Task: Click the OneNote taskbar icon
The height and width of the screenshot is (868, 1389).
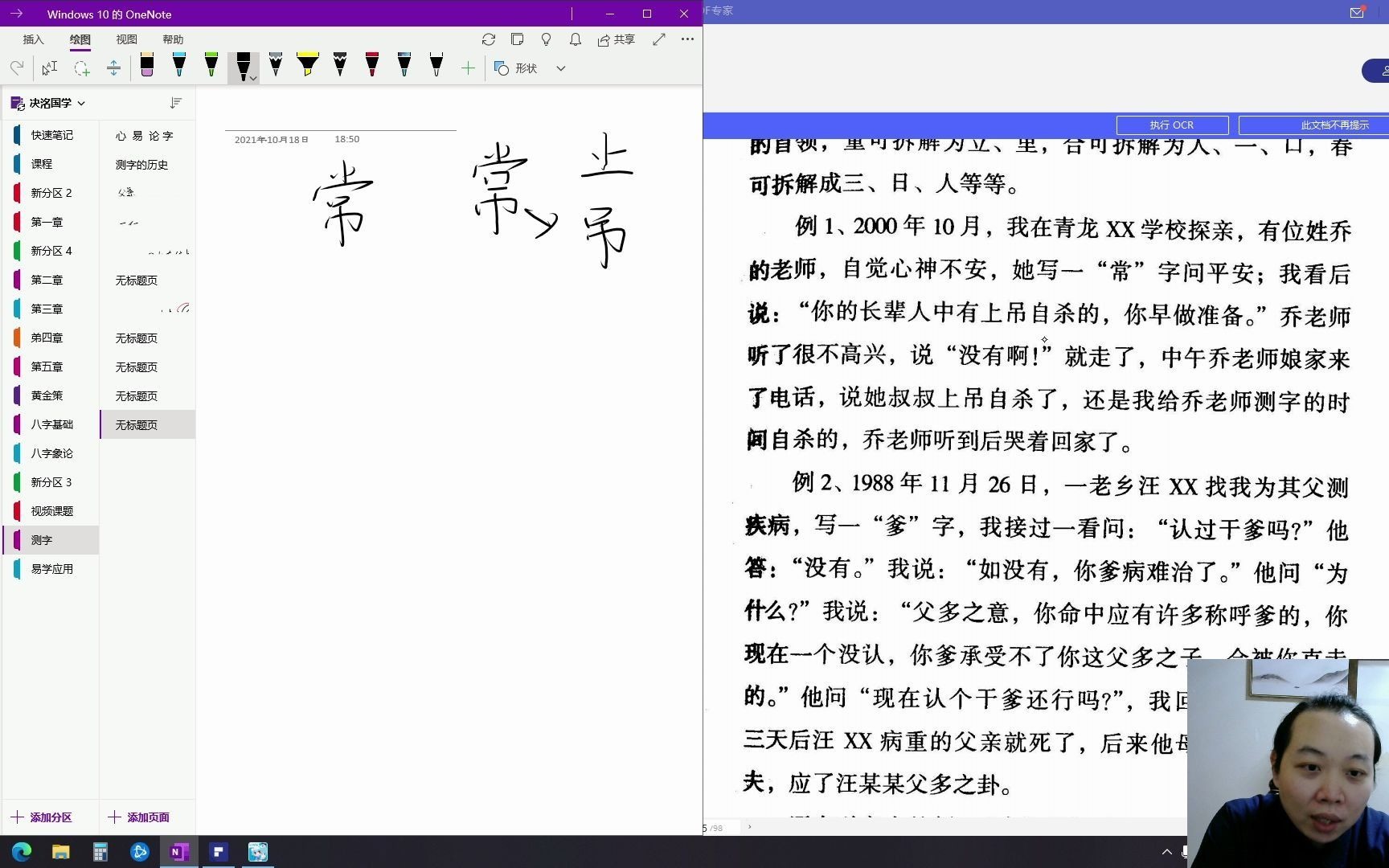Action: [x=178, y=852]
